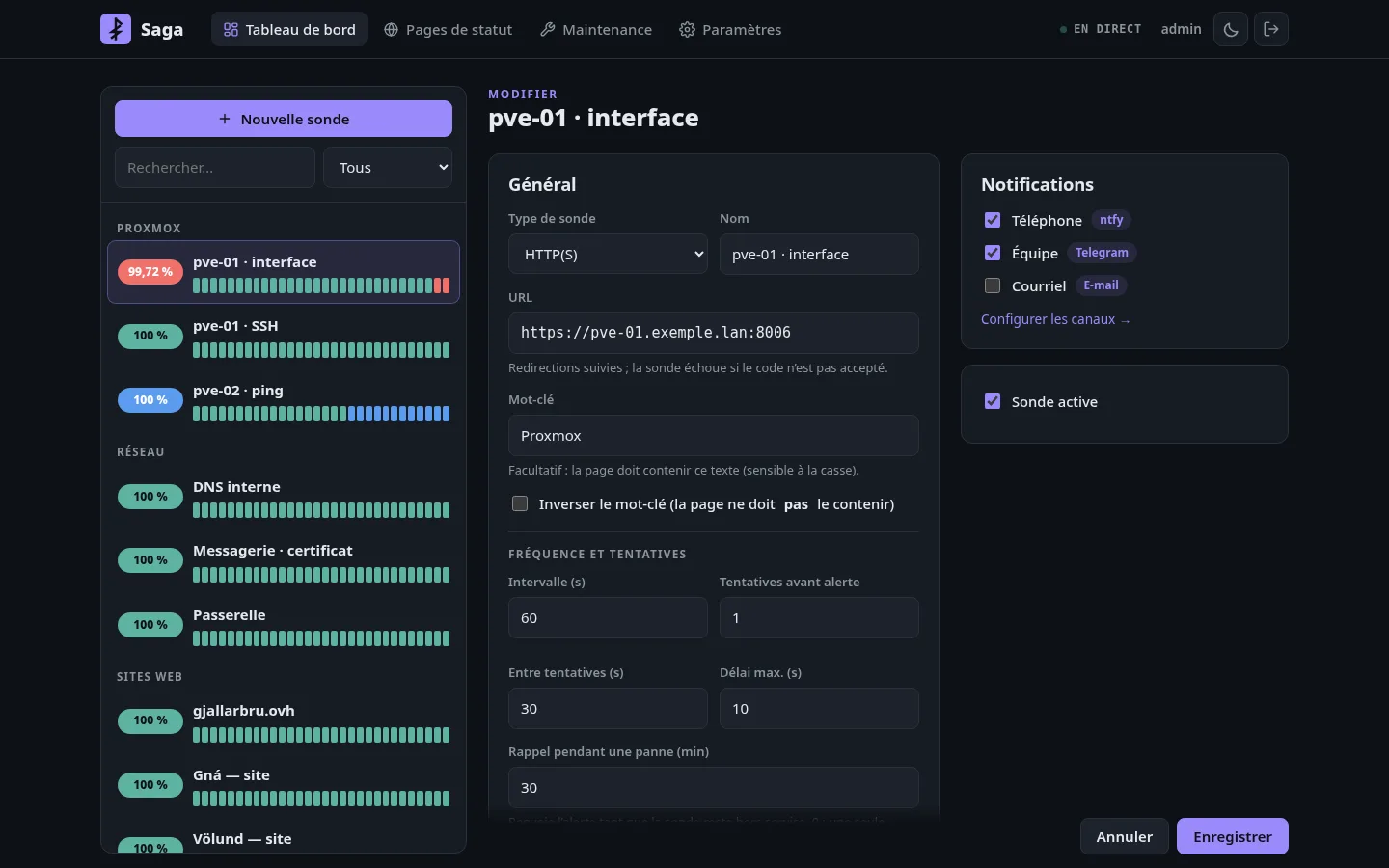Select the gjallarbru.ovh probe

(284, 721)
